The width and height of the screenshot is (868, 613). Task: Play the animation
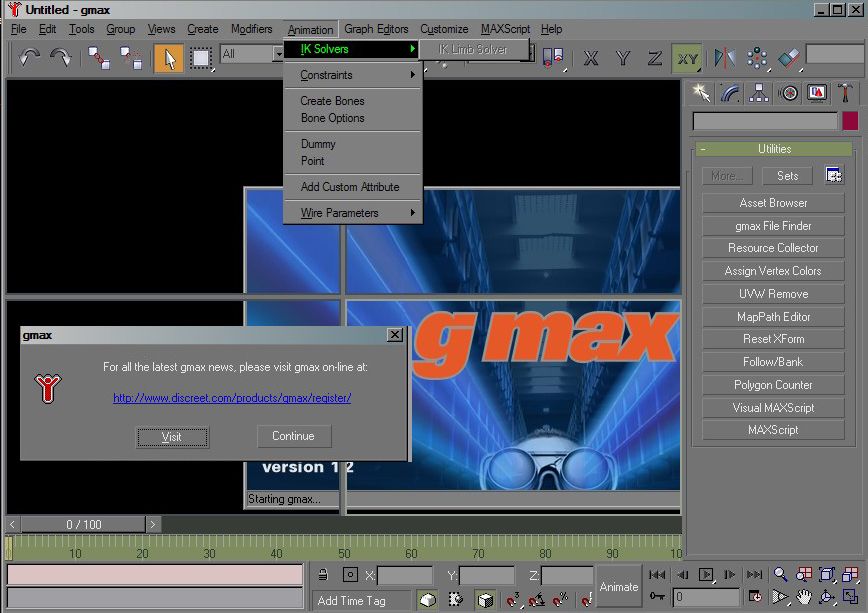click(706, 574)
